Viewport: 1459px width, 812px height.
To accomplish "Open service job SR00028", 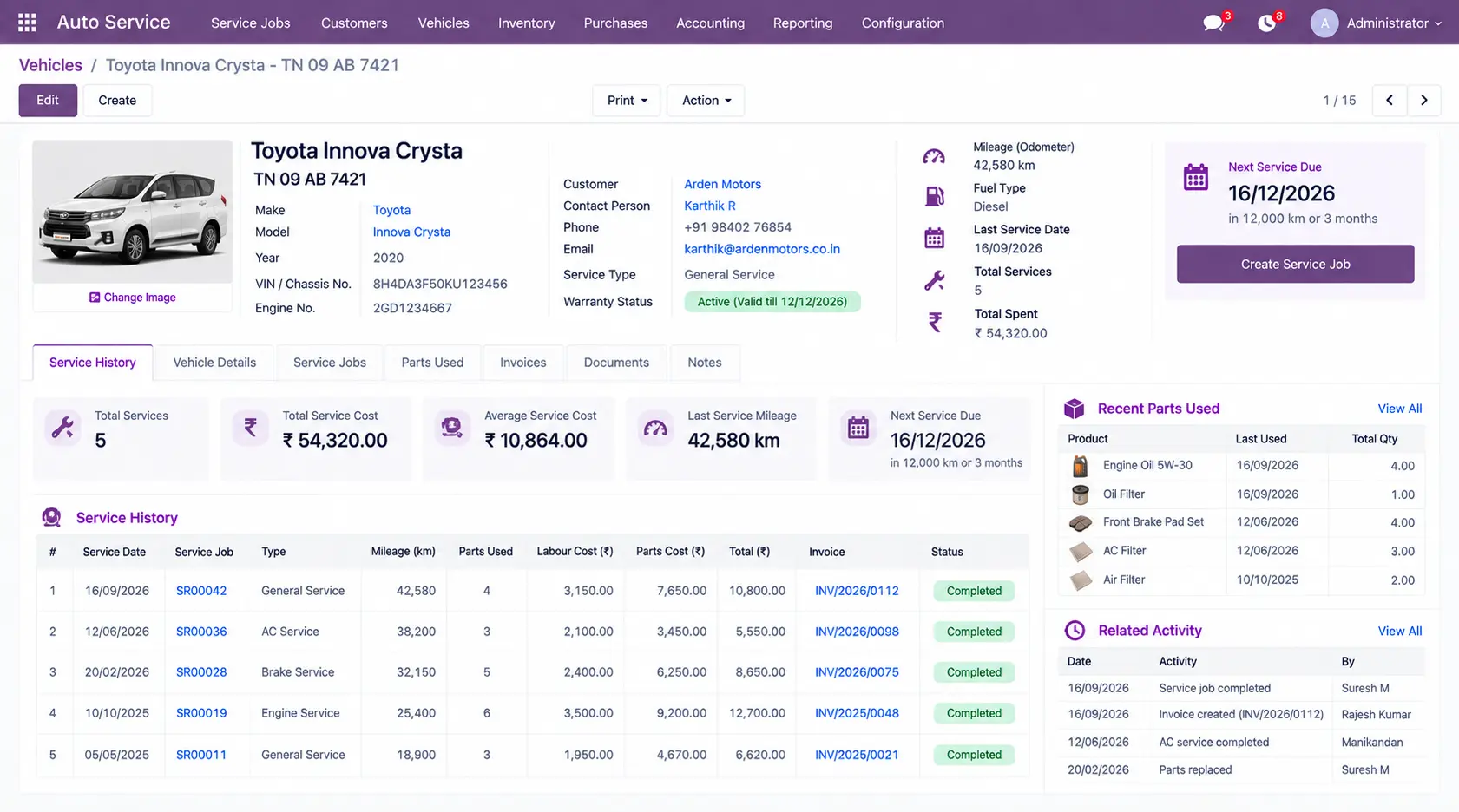I will coord(201,672).
